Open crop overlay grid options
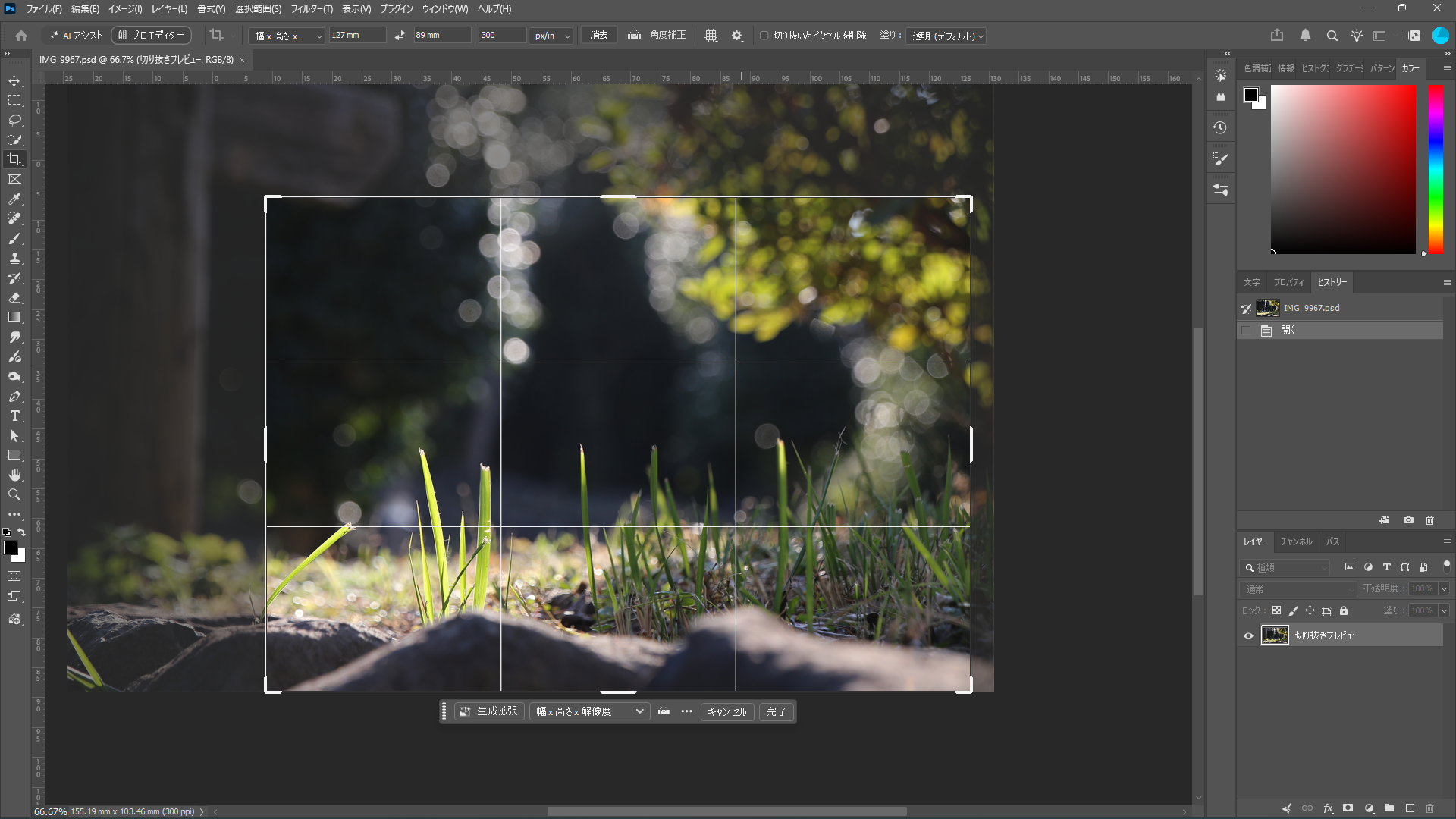 coord(711,36)
